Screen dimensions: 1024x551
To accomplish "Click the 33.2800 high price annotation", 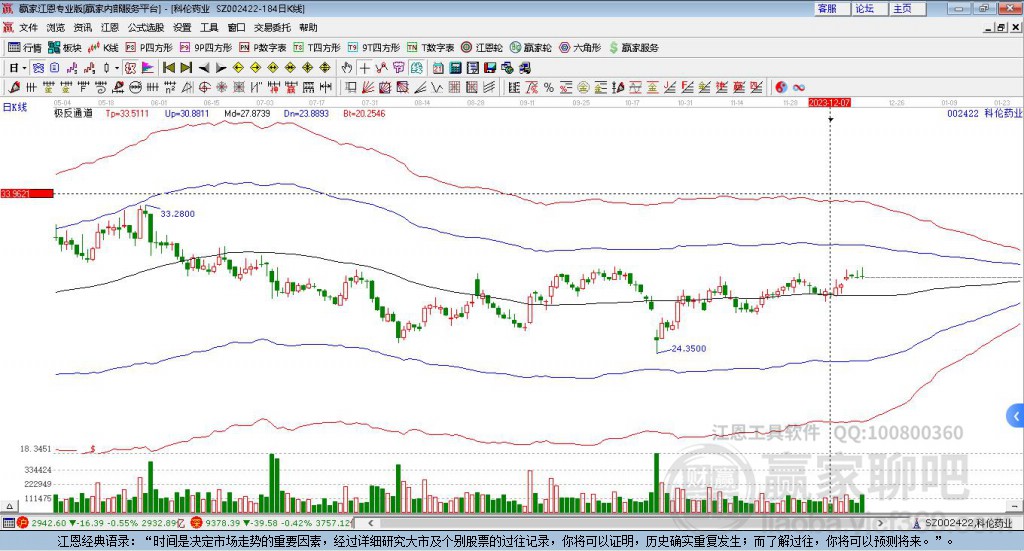I will (x=178, y=213).
